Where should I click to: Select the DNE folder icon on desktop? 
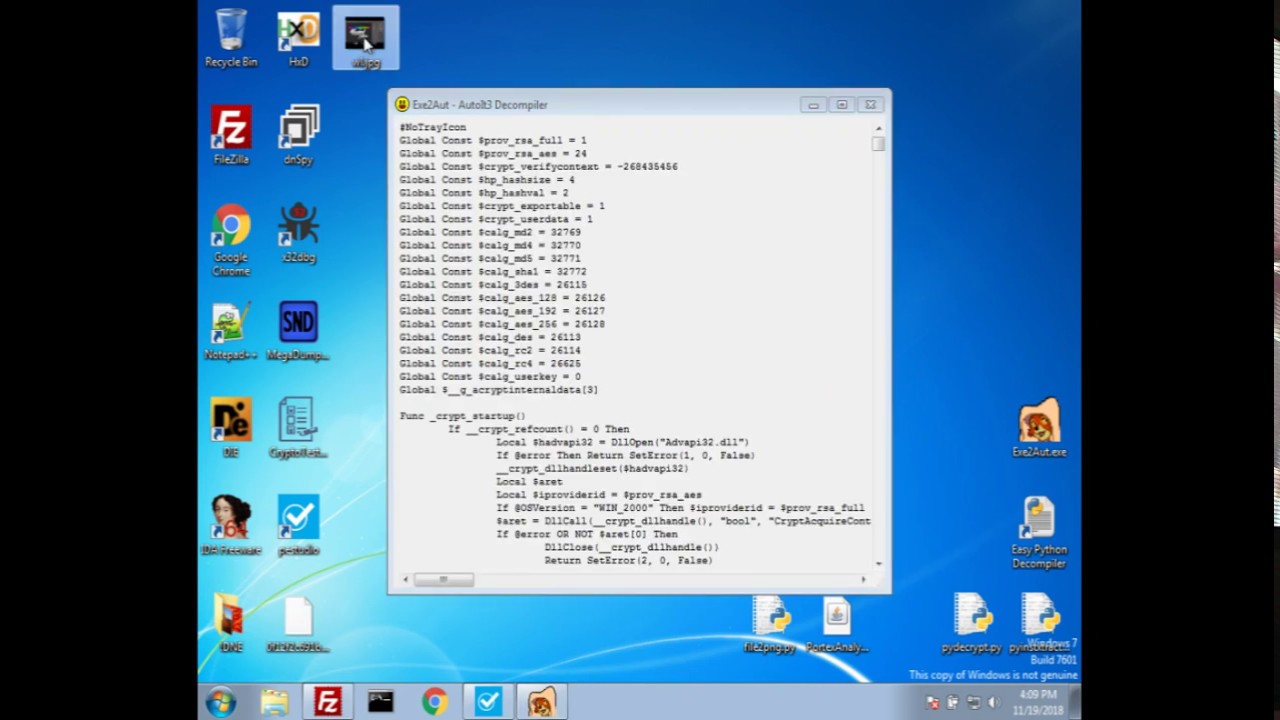click(x=231, y=624)
